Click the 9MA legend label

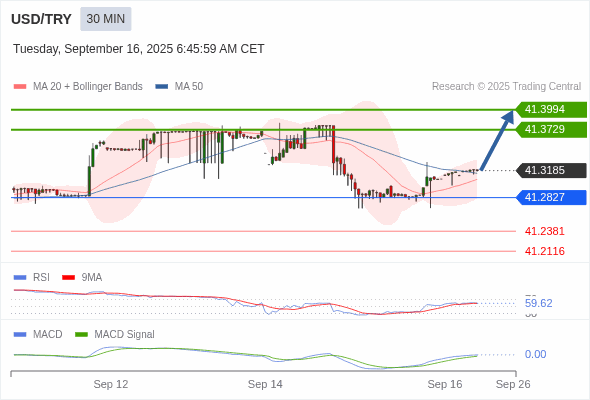(x=92, y=278)
